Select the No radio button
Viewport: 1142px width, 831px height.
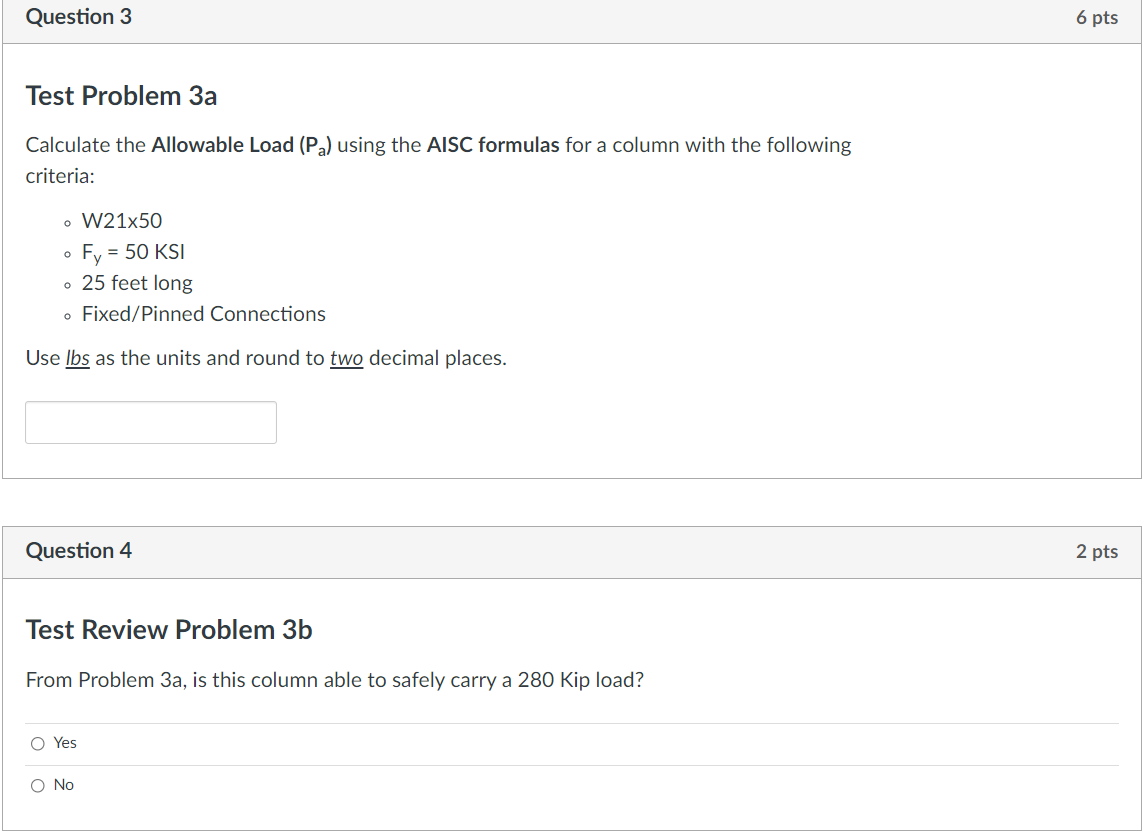coord(37,785)
